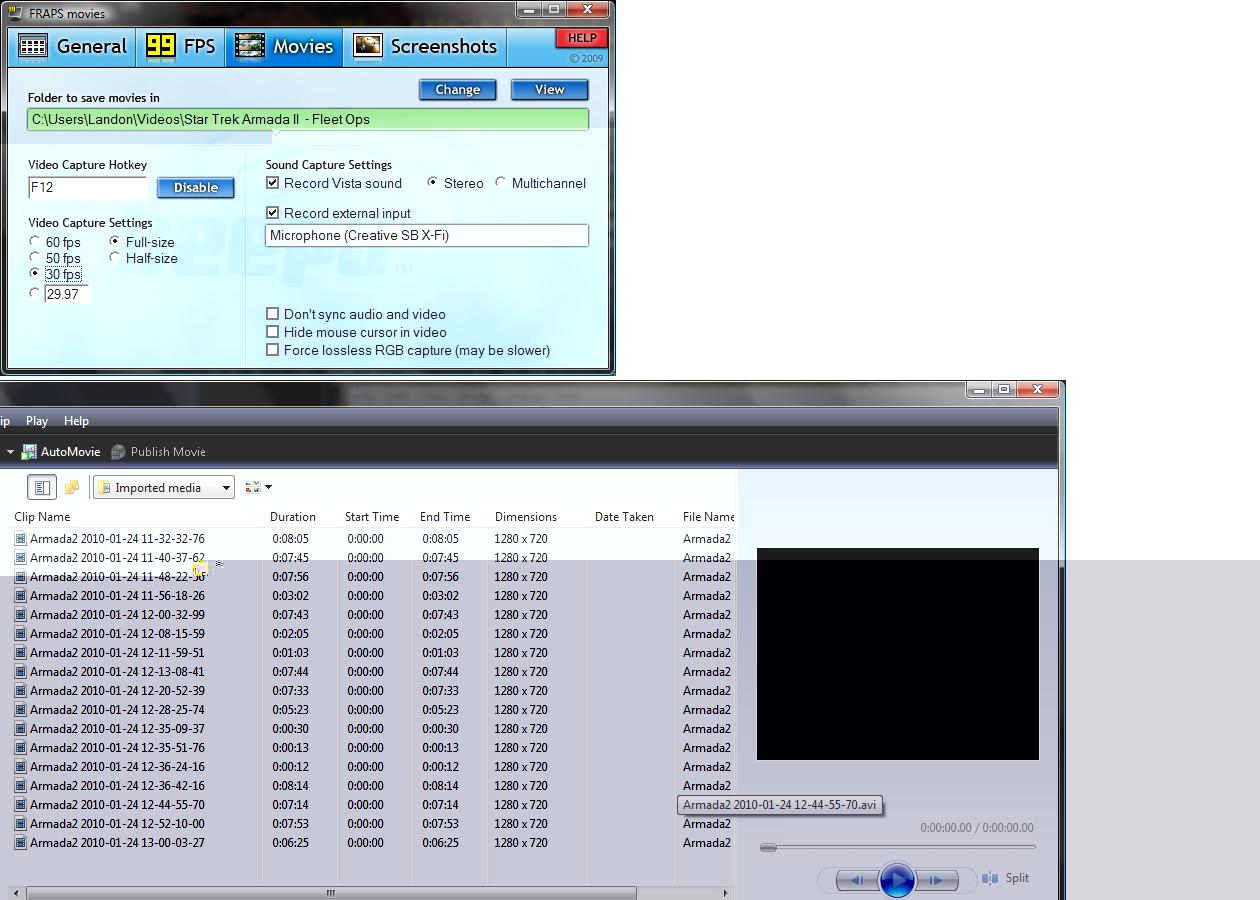1260x900 pixels.
Task: Select clip Armada2 2010-01-24 12-36-42-16
Action: [x=117, y=786]
